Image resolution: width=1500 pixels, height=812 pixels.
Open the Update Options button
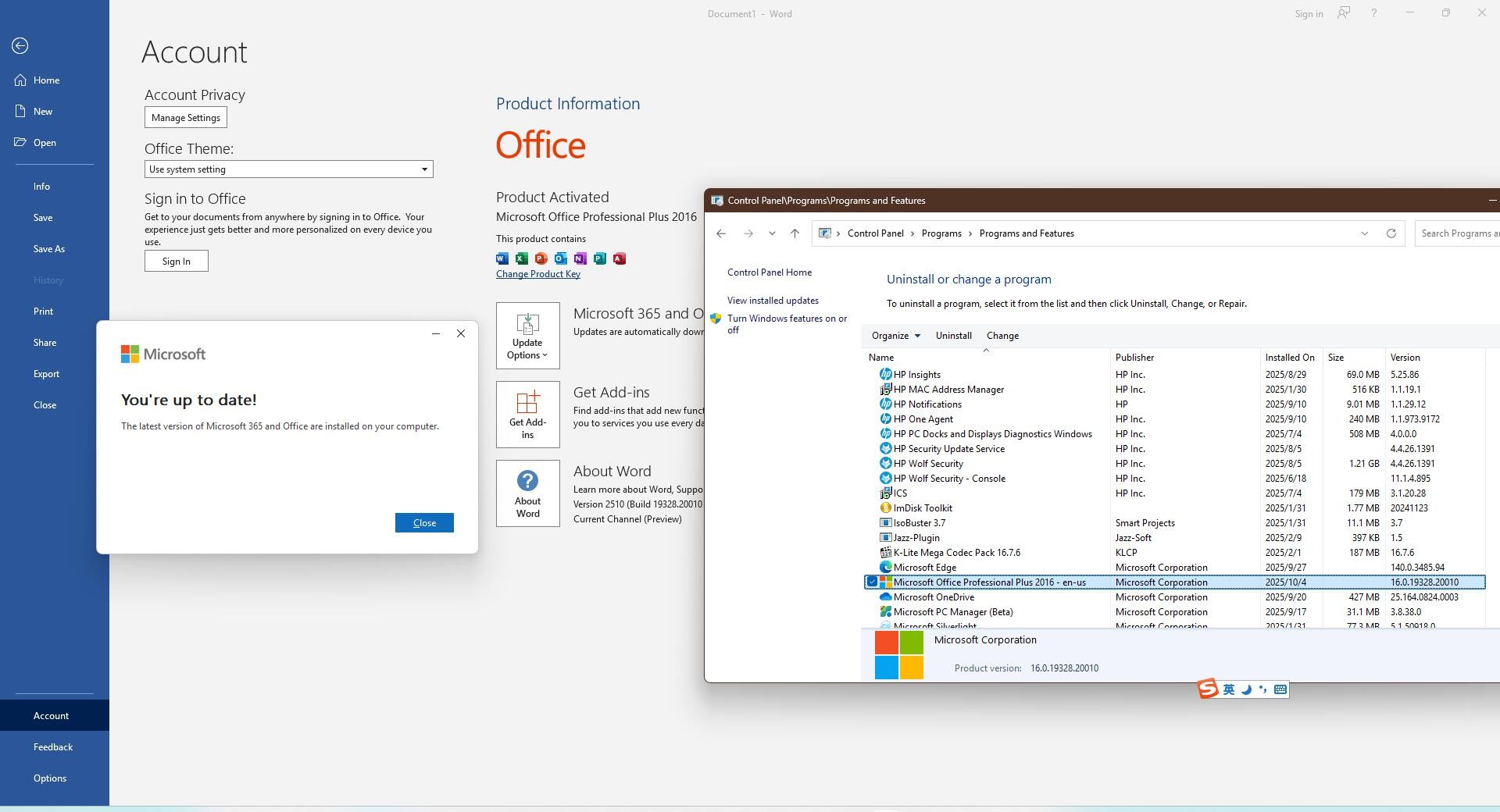[527, 336]
